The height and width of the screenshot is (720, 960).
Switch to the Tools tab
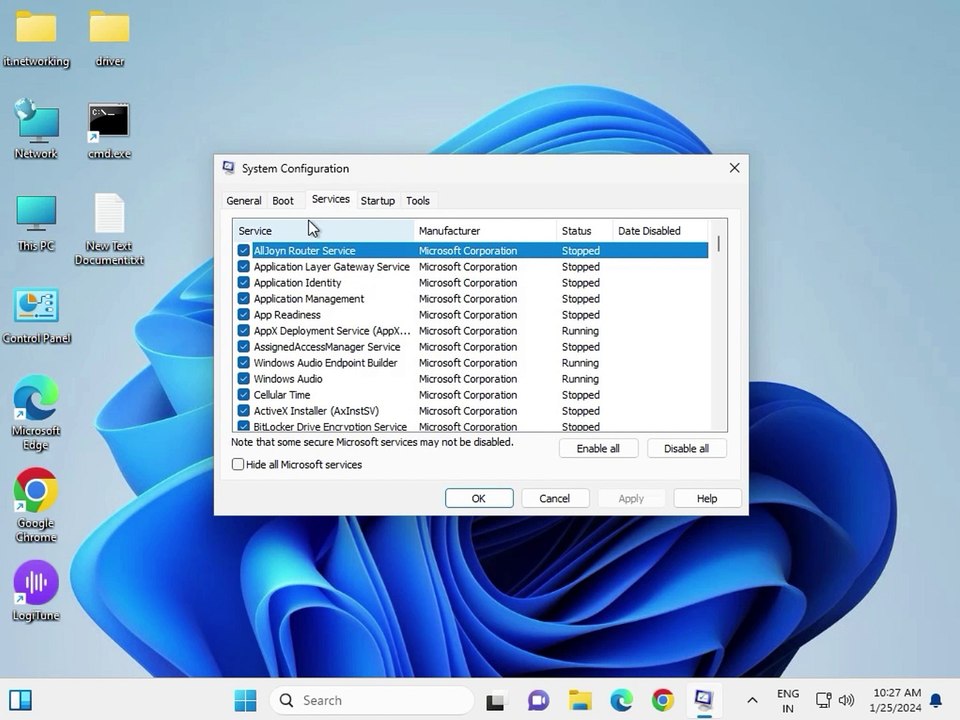(418, 200)
